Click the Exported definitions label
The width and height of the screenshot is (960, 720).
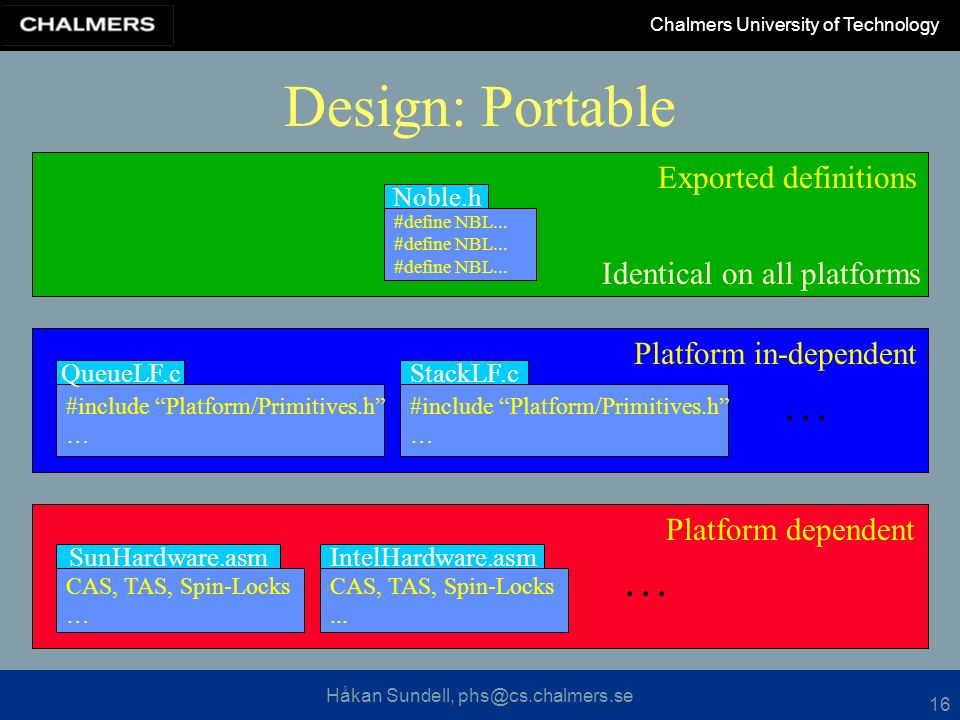pos(787,178)
